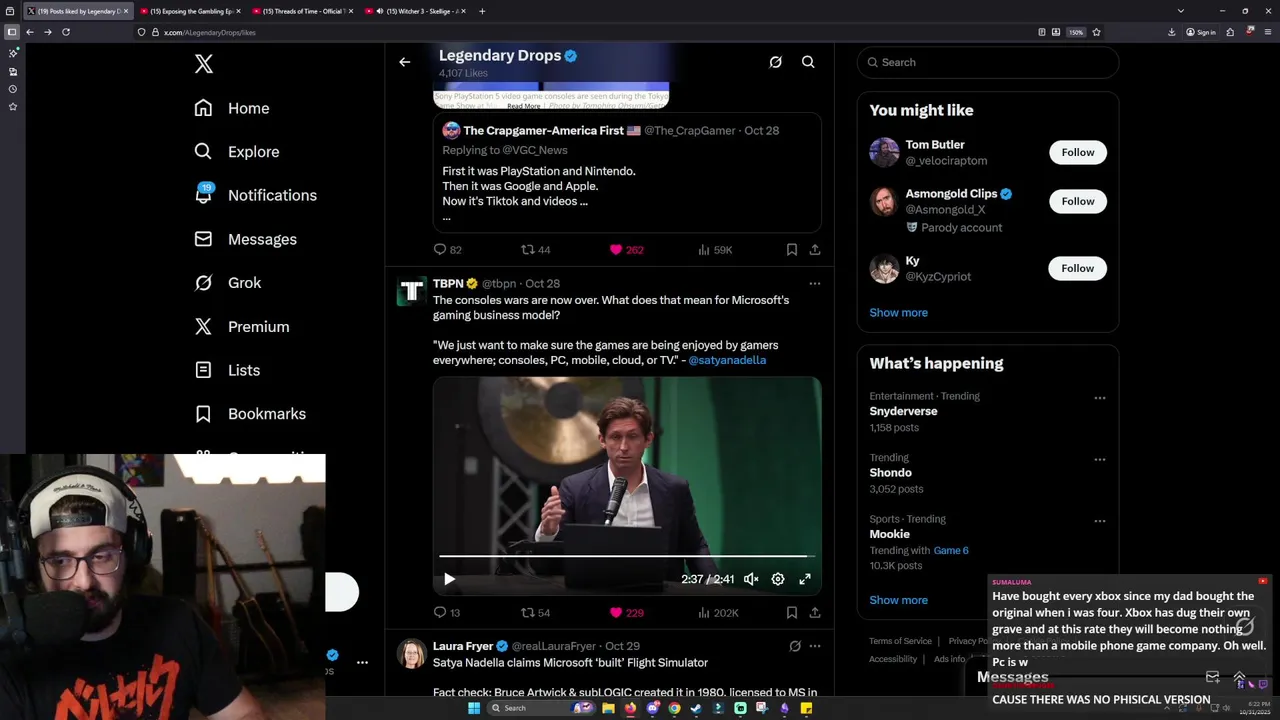This screenshot has width=1280, height=720.
Task: Follow Asmongold Clips
Action: (1078, 201)
